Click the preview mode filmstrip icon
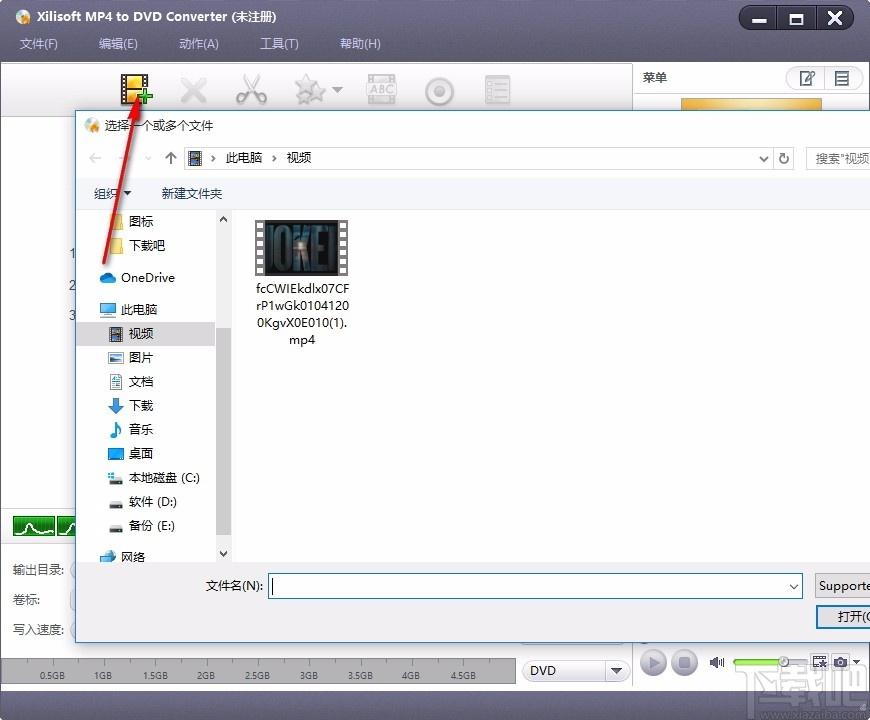Image resolution: width=870 pixels, height=720 pixels. click(x=820, y=662)
